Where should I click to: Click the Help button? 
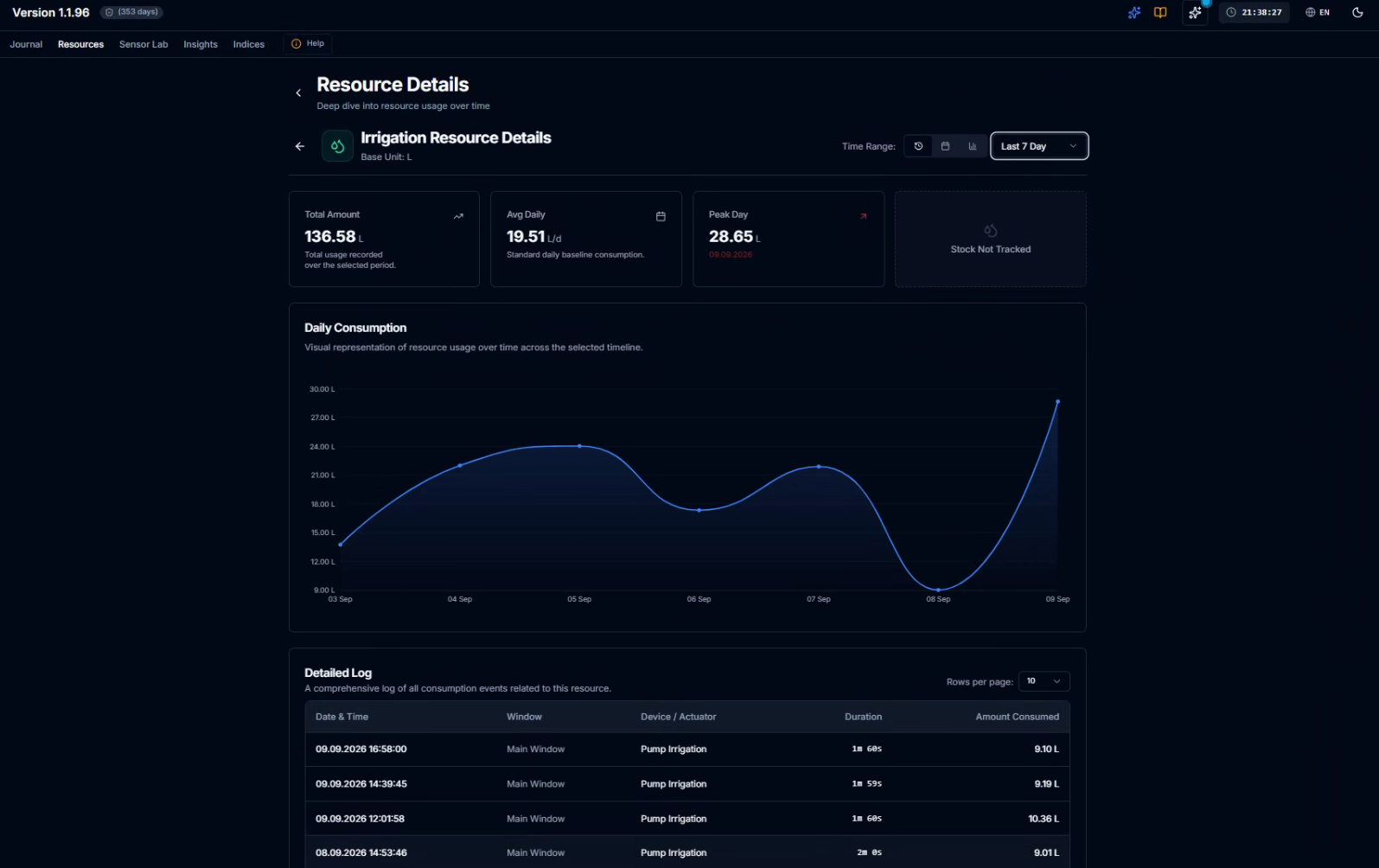click(x=308, y=43)
